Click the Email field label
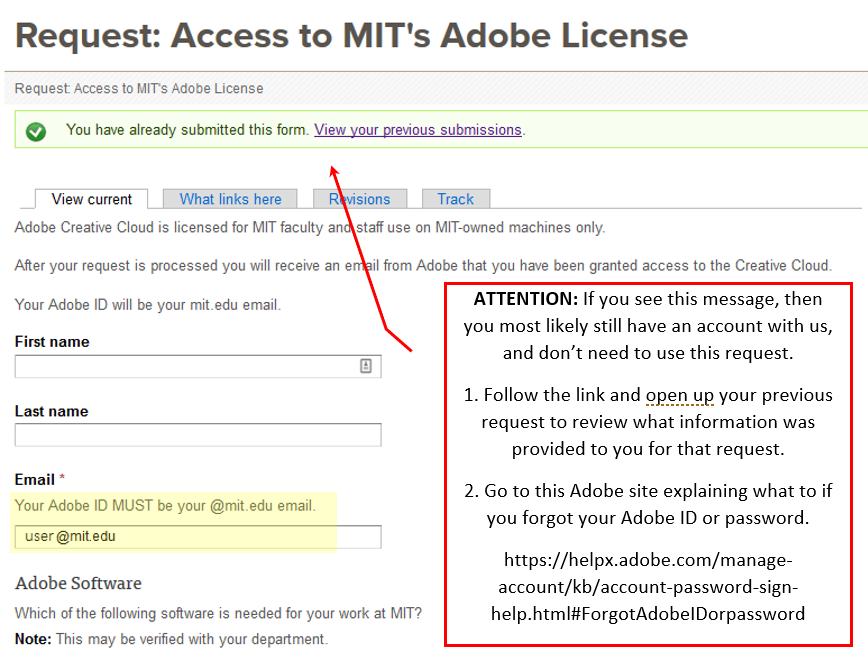This screenshot has width=868, height=658. tap(34, 480)
